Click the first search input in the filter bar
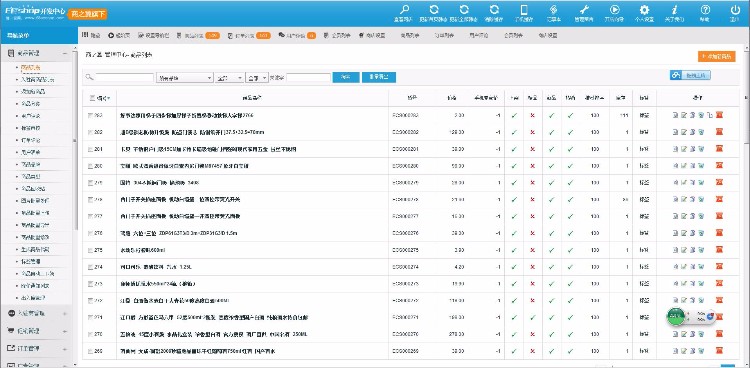750x368 pixels. click(124, 78)
